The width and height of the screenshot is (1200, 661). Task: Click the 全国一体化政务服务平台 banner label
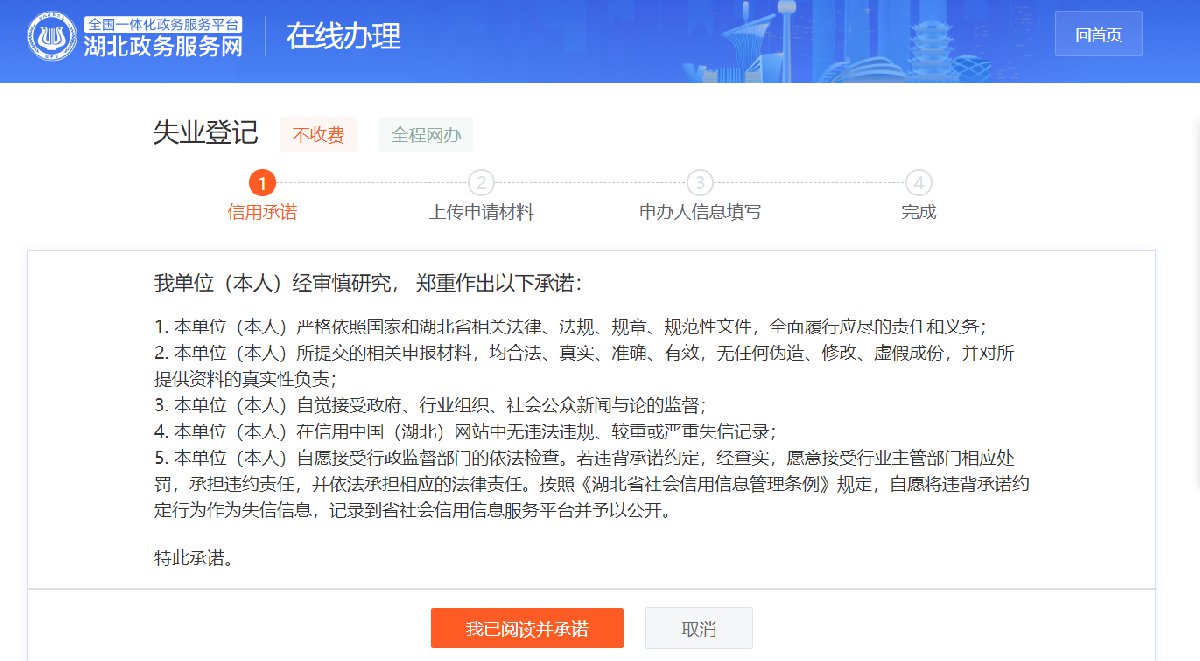(x=164, y=23)
